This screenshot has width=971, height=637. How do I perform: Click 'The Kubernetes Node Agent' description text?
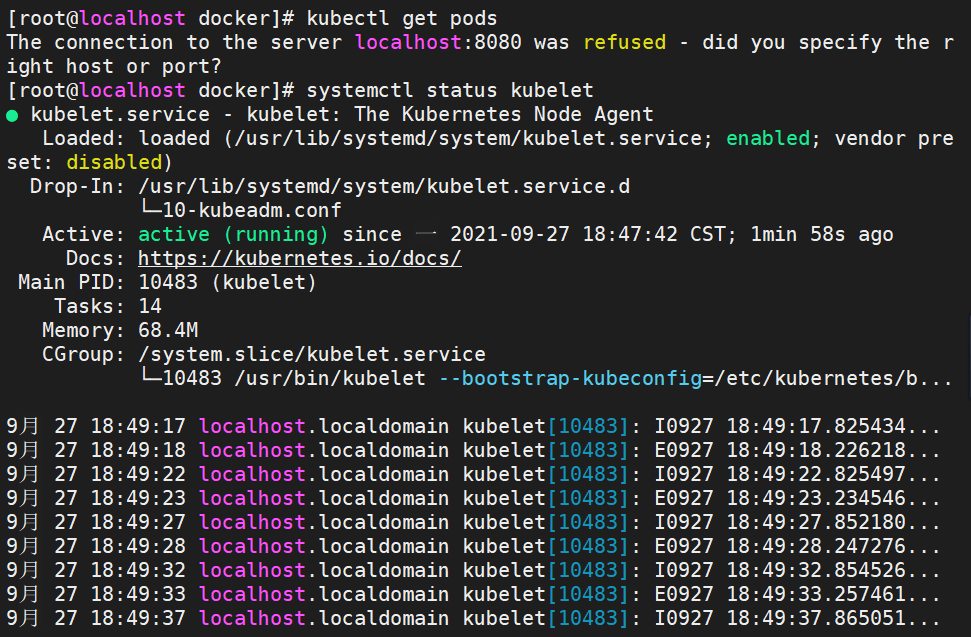click(x=503, y=115)
